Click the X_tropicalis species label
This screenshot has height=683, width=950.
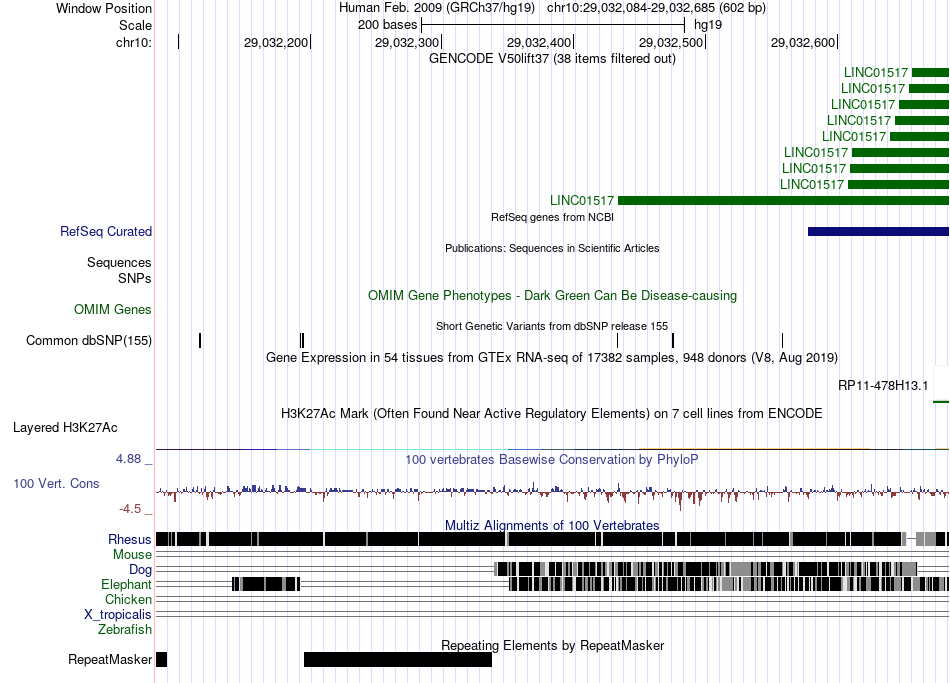click(118, 615)
